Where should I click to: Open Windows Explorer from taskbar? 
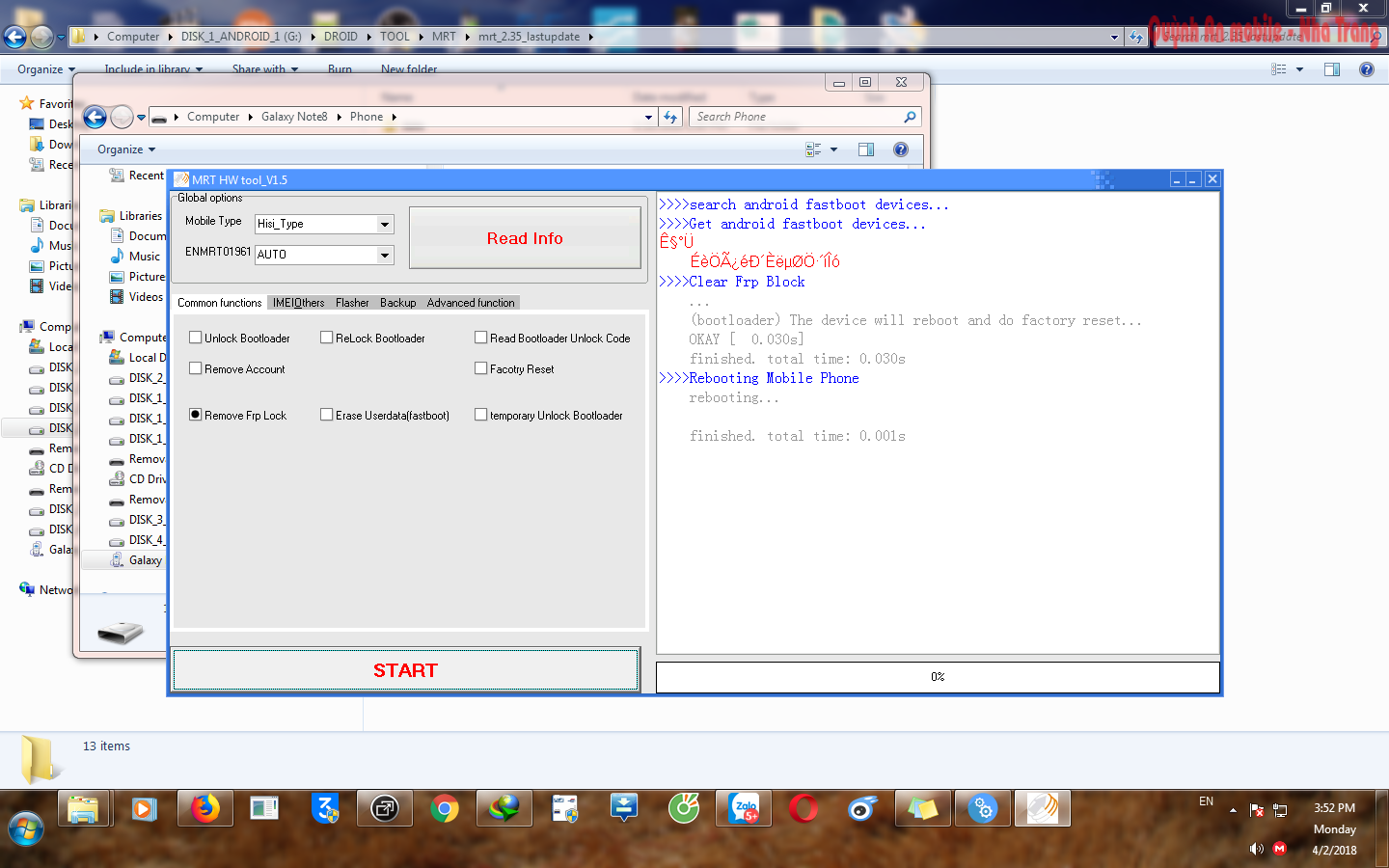pyautogui.click(x=84, y=808)
